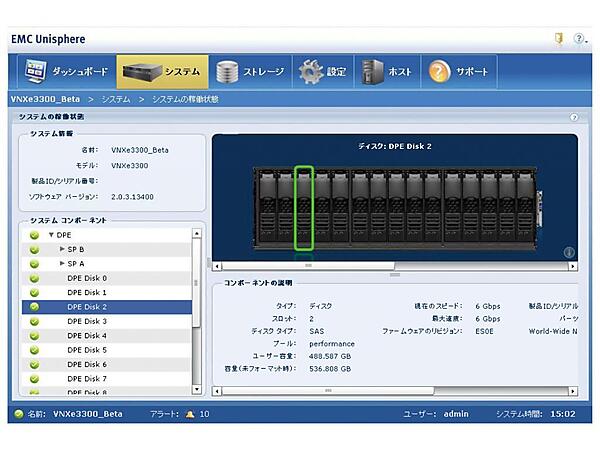Viewport: 600px width, 450px height.
Task: Click the highlighted green disk slot in enclosure
Action: (x=305, y=208)
